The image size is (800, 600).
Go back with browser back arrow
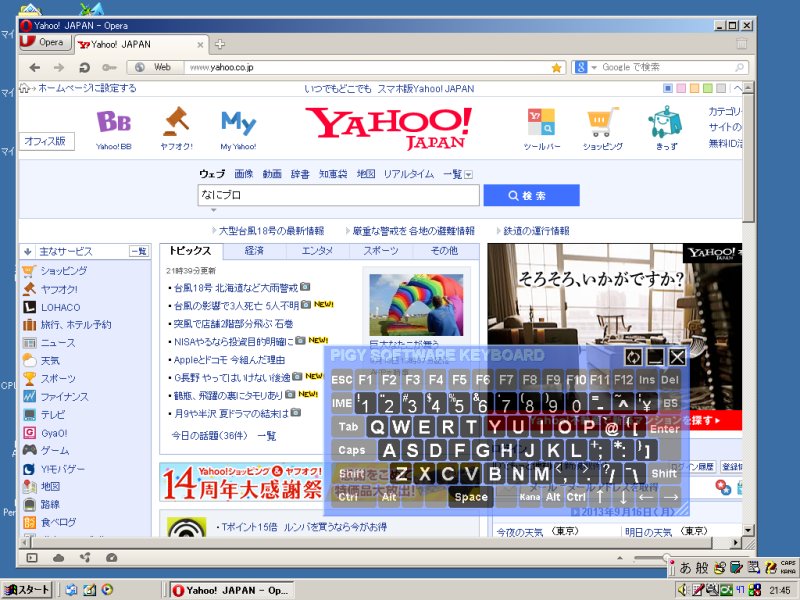click(x=35, y=67)
